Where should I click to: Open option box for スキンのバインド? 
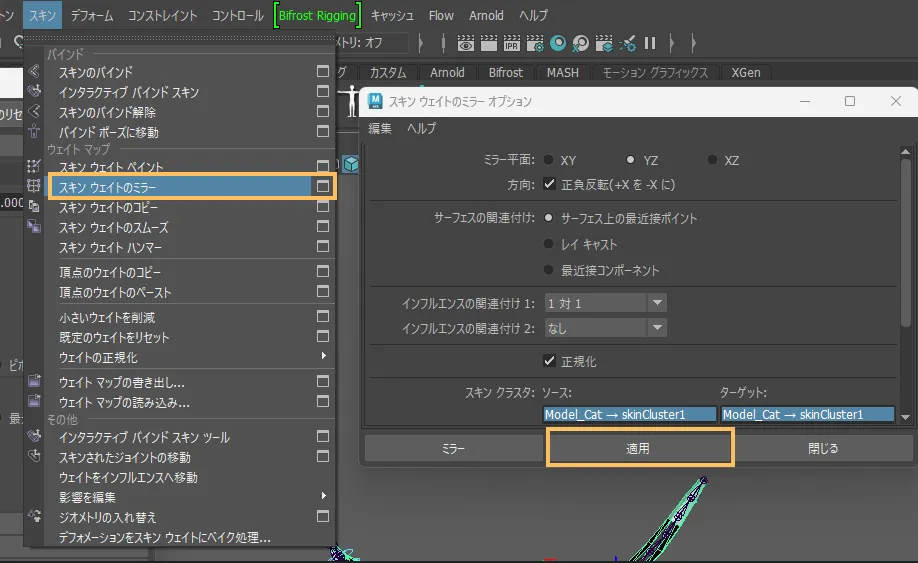point(322,72)
